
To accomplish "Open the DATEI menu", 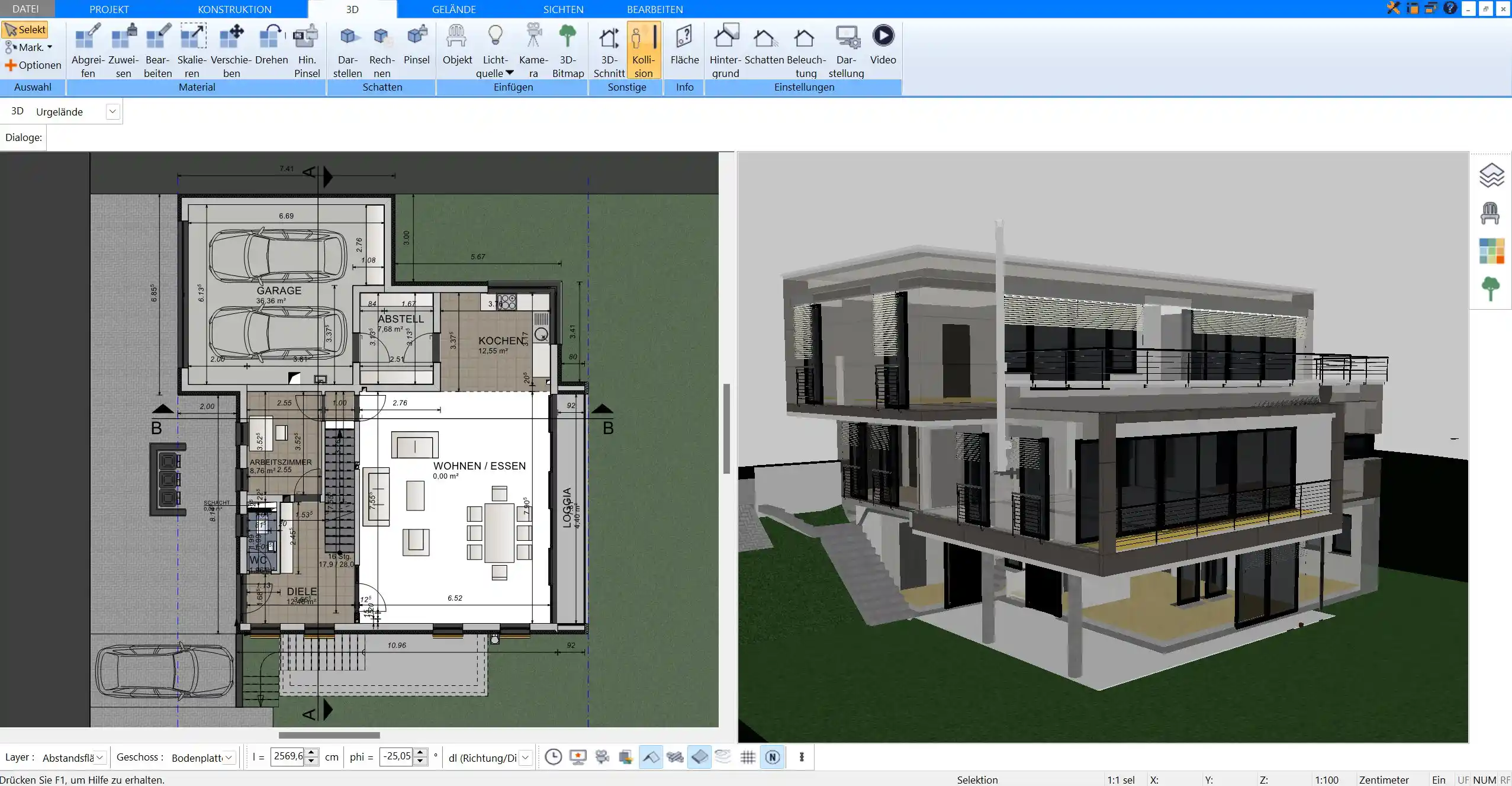I will coord(25,9).
